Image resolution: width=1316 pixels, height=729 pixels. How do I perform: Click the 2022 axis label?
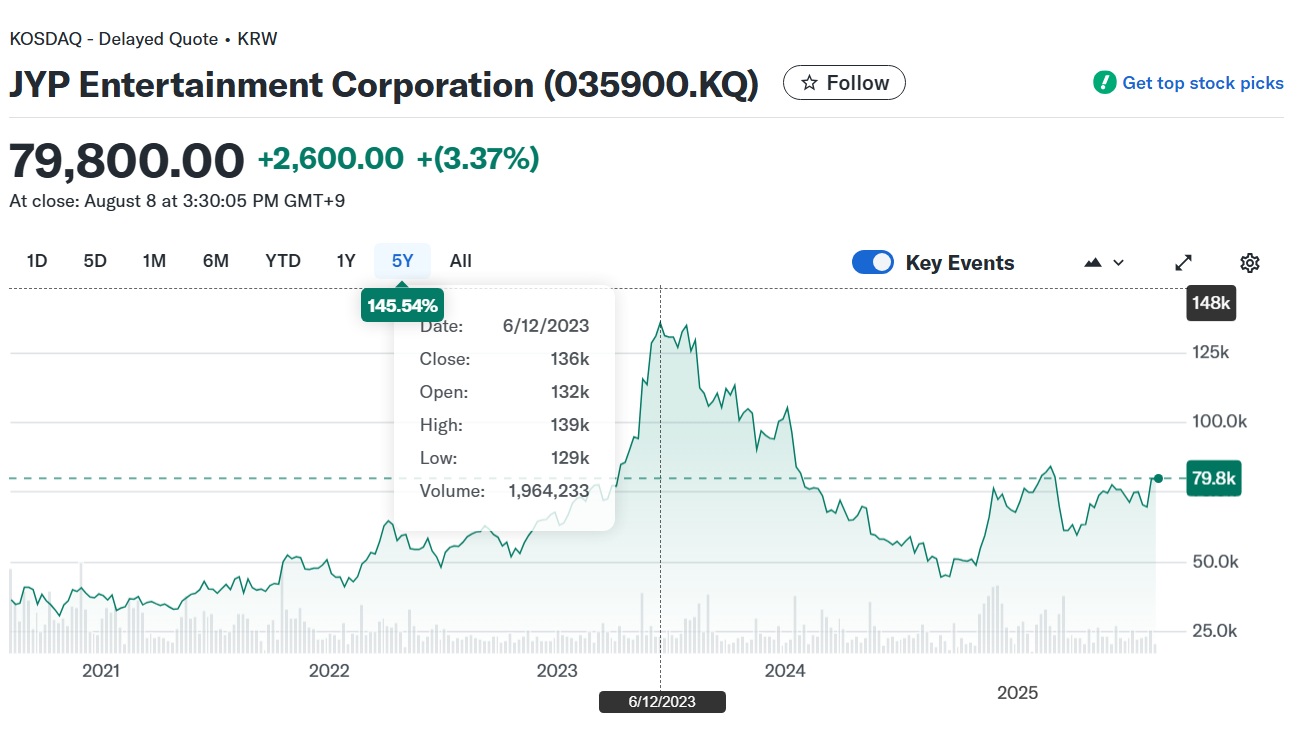[329, 671]
